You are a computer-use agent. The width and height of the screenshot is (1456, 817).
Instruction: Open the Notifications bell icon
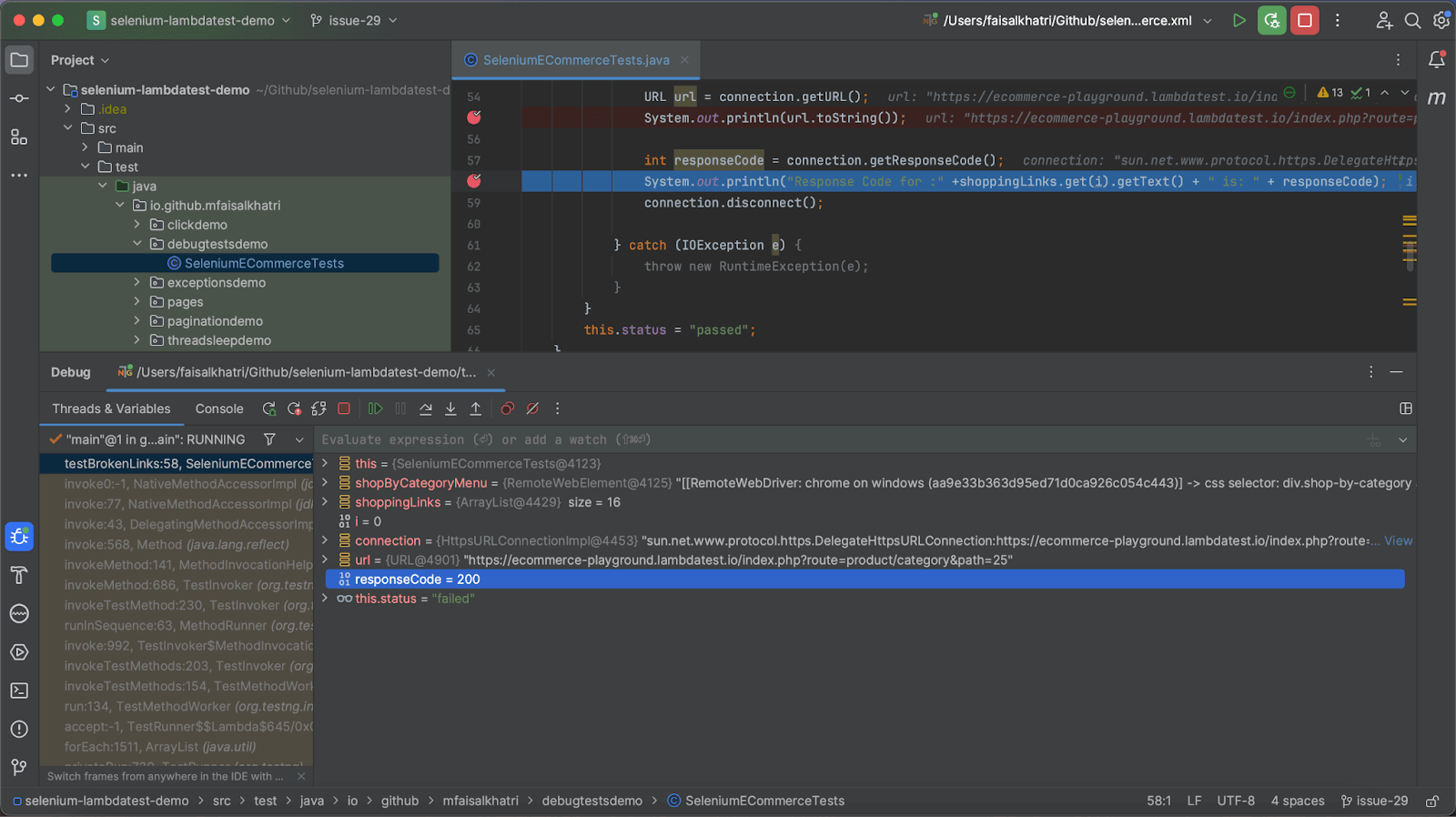click(1437, 60)
